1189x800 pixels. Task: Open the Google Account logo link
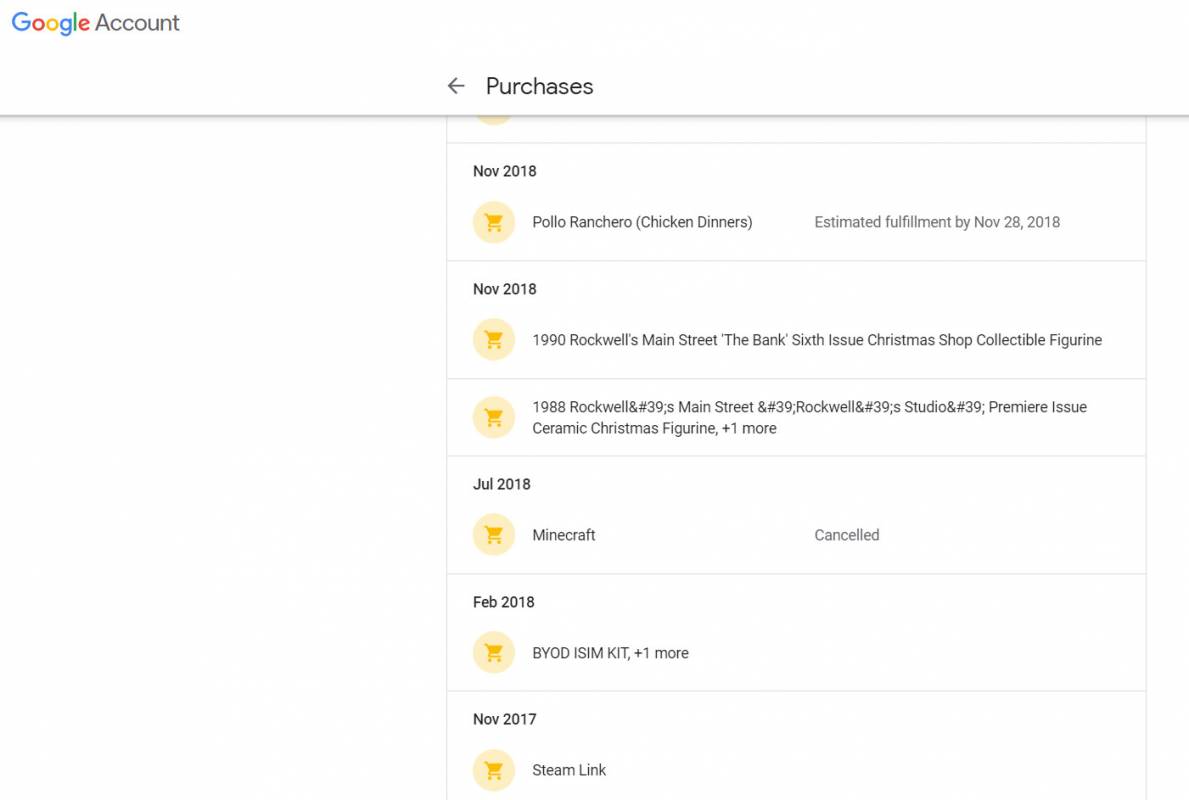click(96, 23)
